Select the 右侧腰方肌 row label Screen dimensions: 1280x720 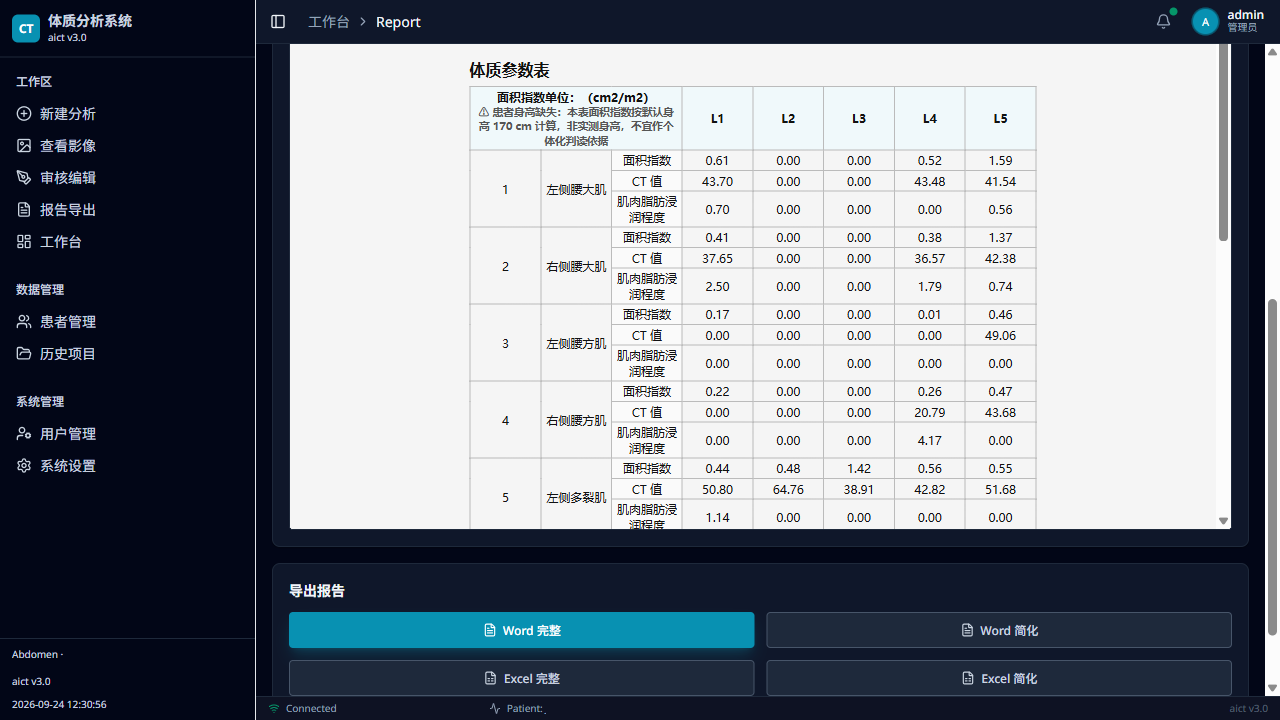576,421
